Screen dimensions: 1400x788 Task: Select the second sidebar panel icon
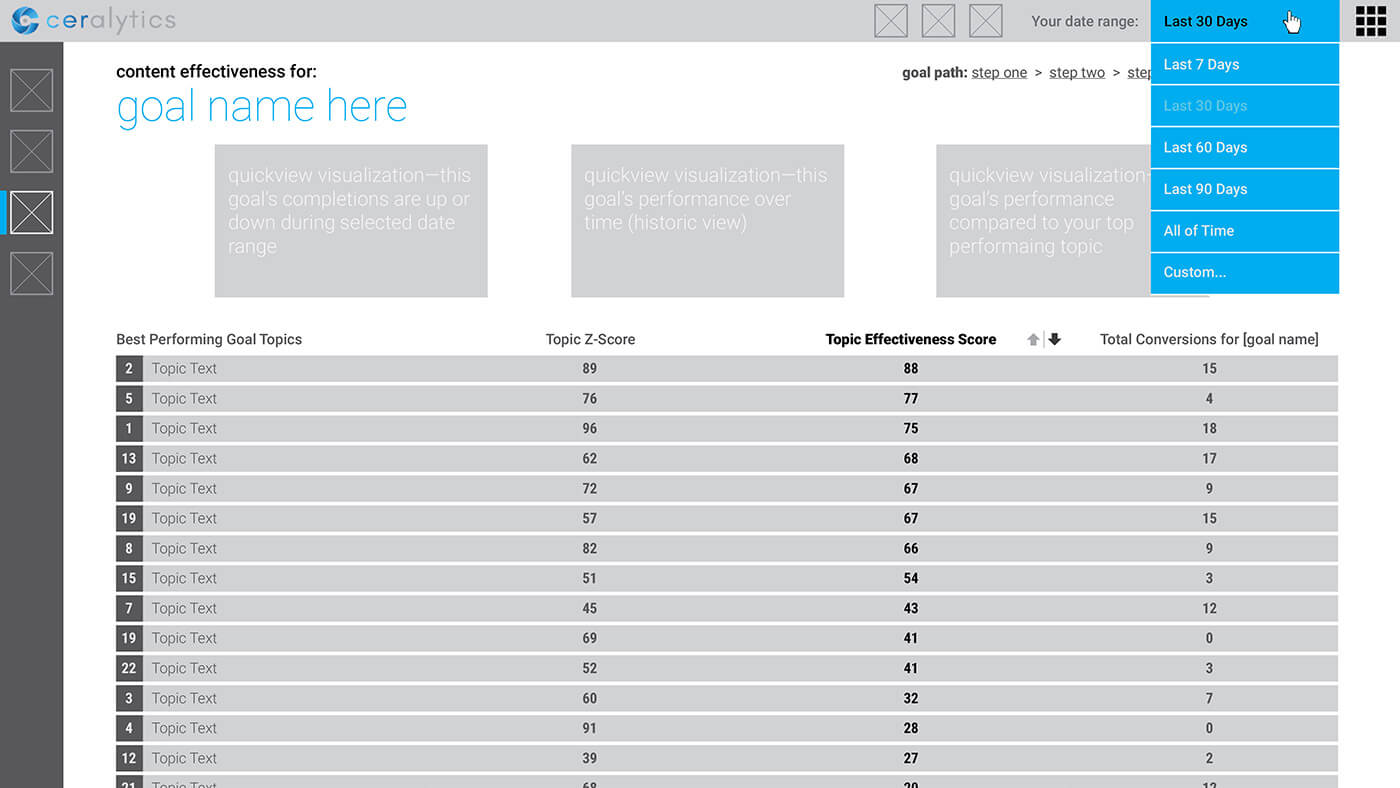click(31, 151)
